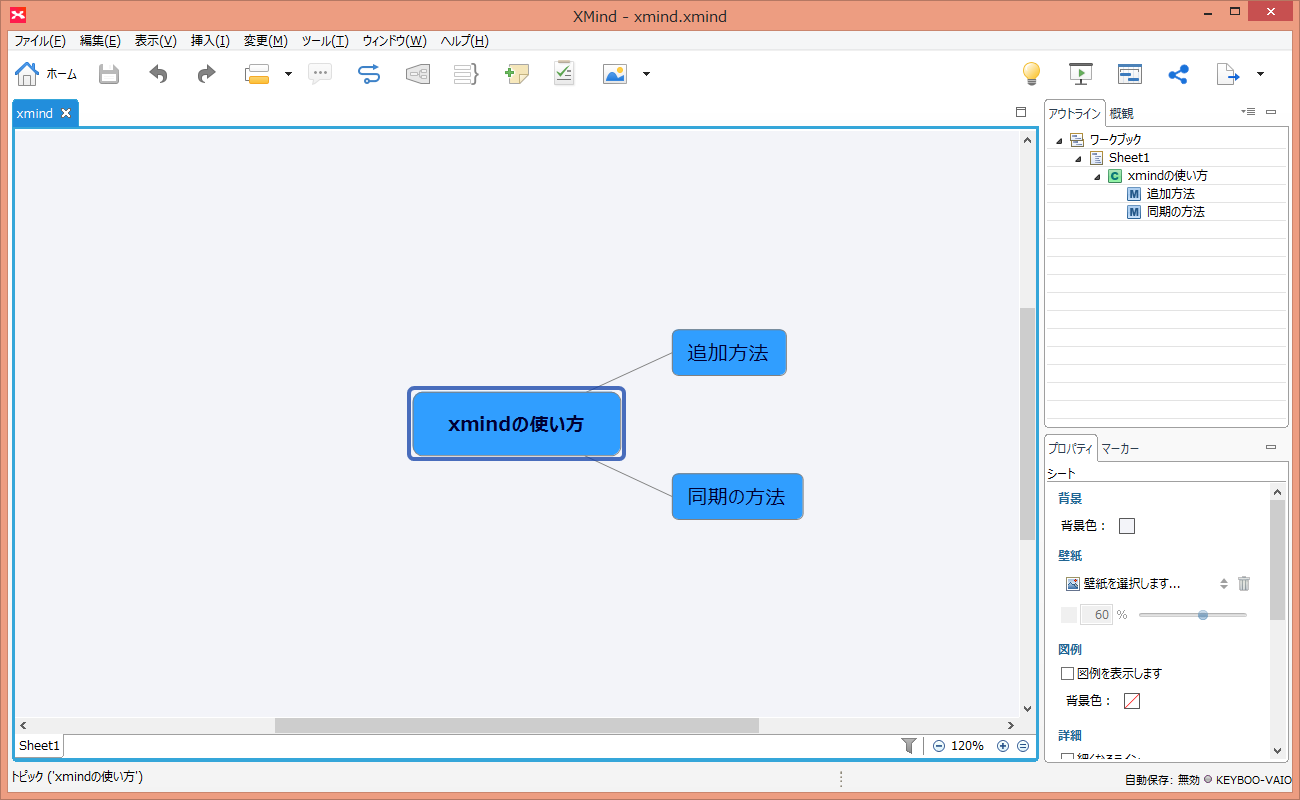
Task: Insert an image with the picture icon
Action: (615, 74)
